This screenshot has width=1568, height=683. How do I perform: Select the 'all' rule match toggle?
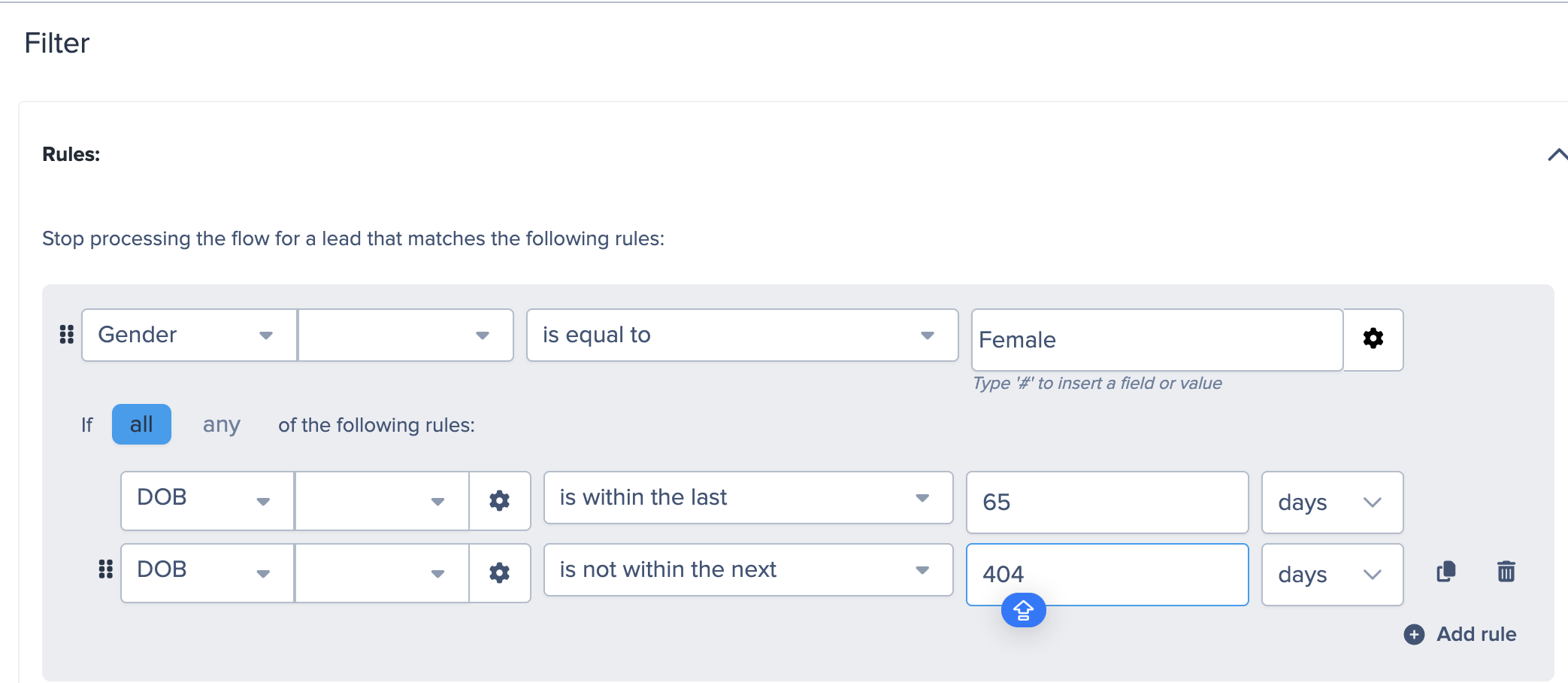click(x=141, y=424)
